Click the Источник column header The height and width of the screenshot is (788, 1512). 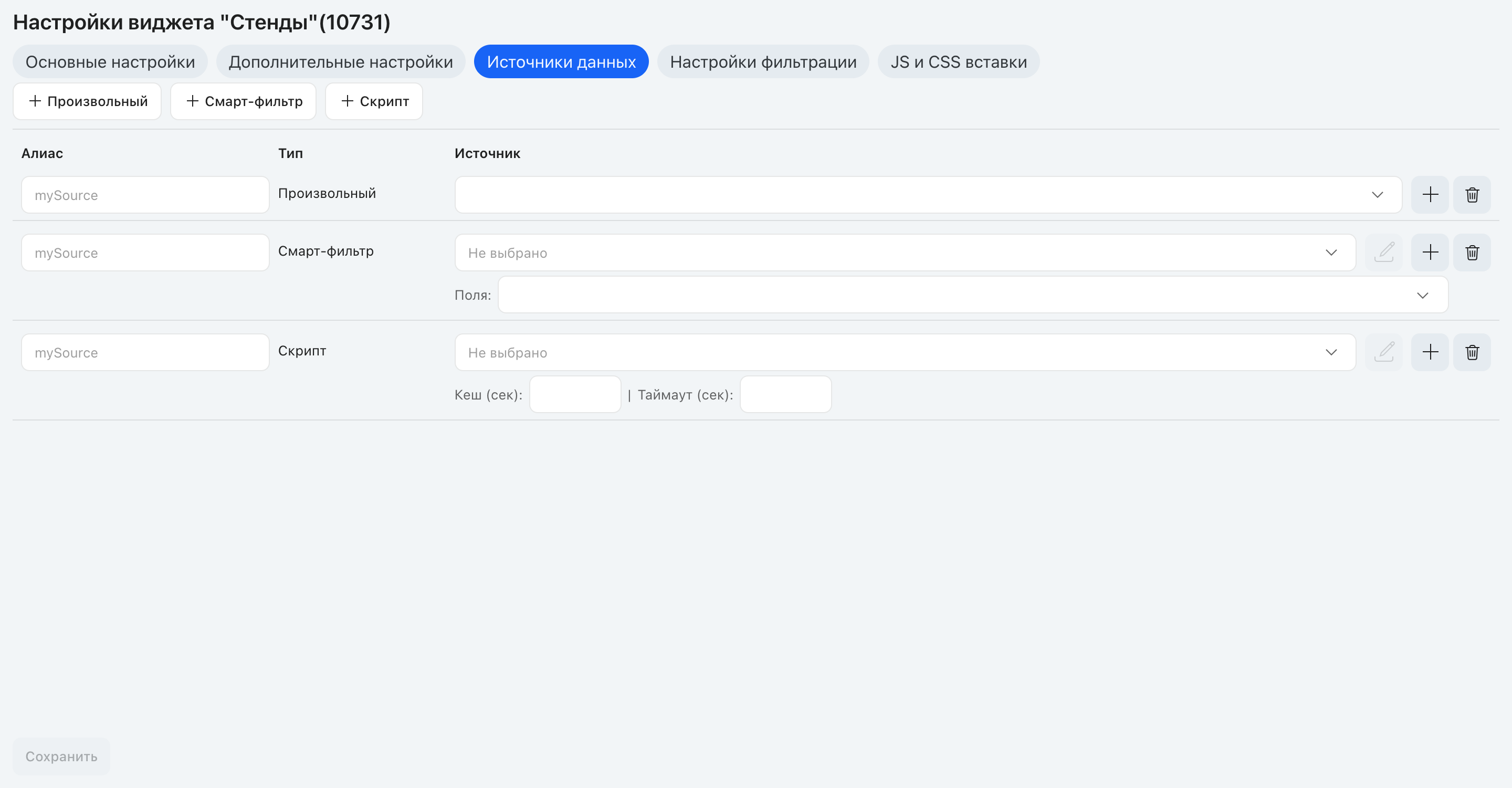point(487,154)
